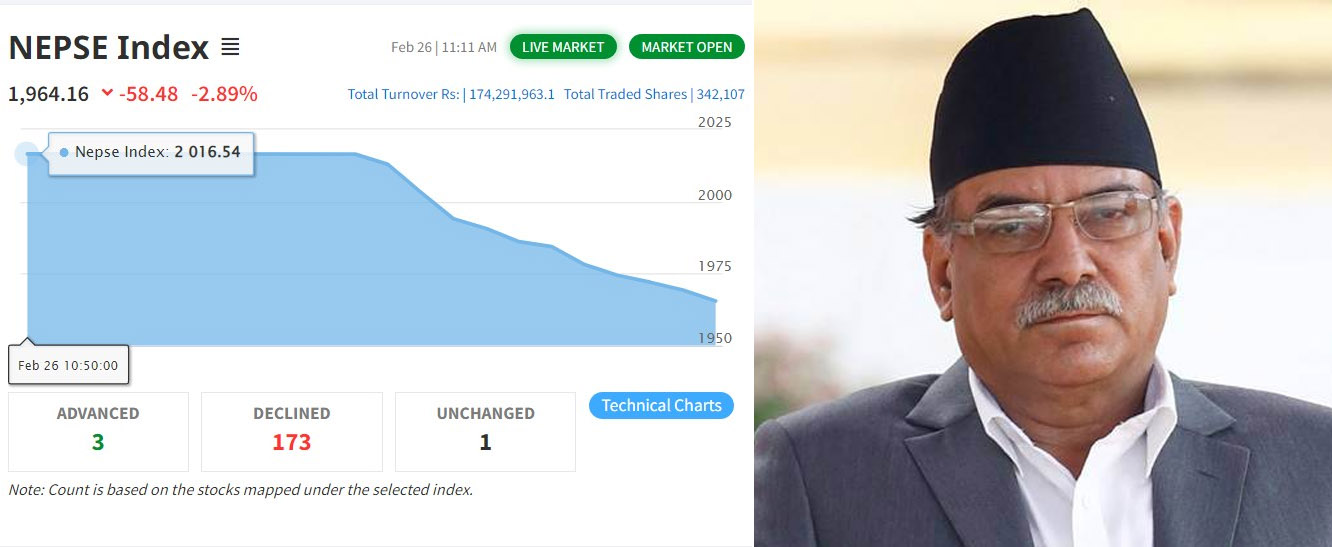Viewport: 1332px width, 547px height.
Task: Click the red down arrow by 1,964.16
Action: [x=107, y=94]
